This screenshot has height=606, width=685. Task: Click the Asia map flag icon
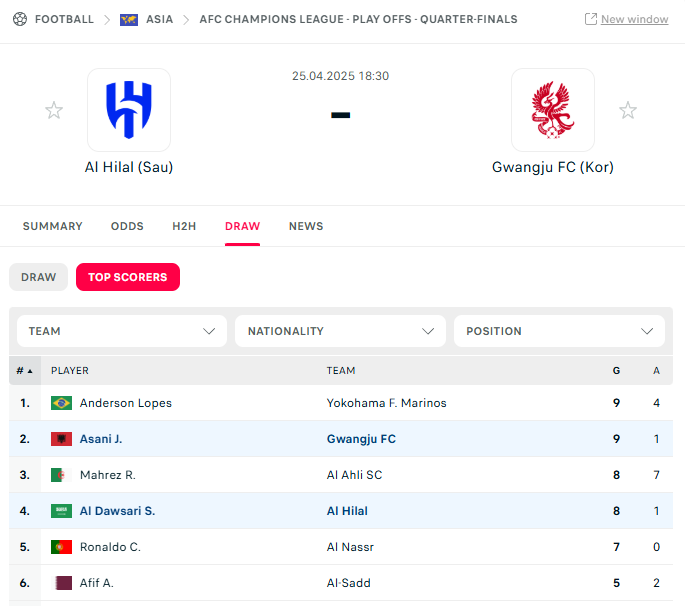click(x=129, y=20)
